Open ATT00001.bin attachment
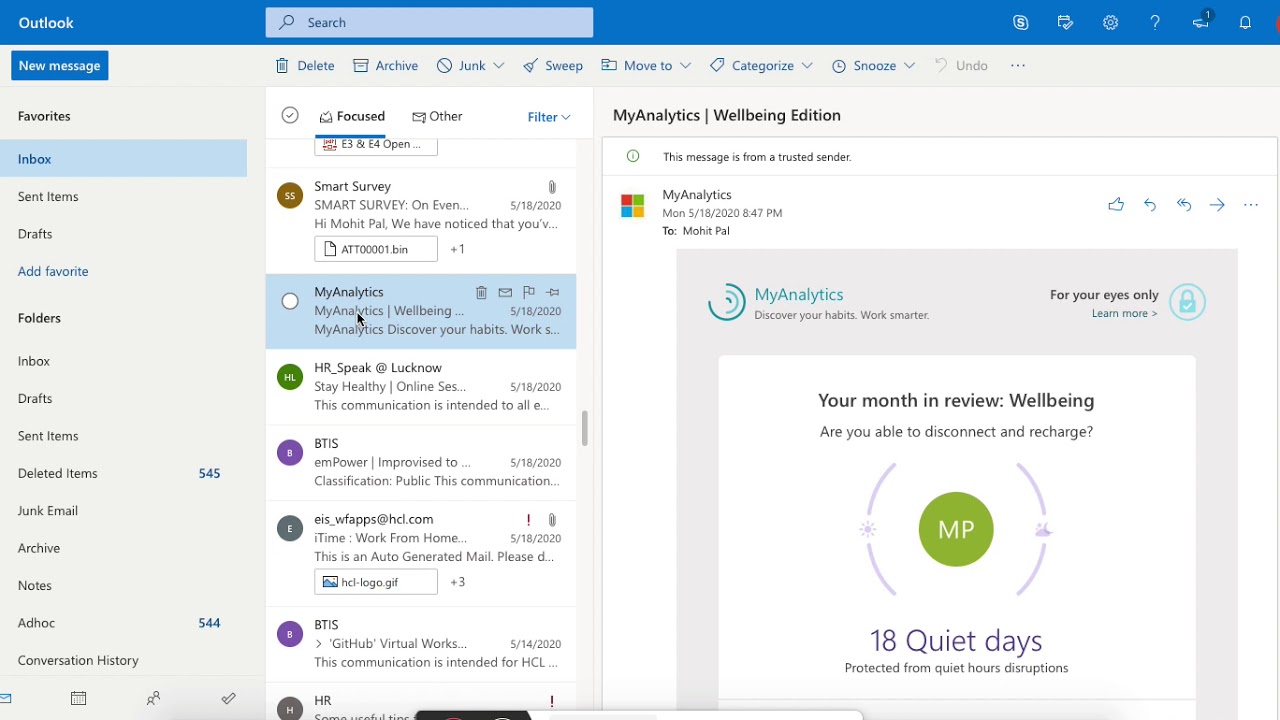The height and width of the screenshot is (720, 1280). (x=376, y=249)
